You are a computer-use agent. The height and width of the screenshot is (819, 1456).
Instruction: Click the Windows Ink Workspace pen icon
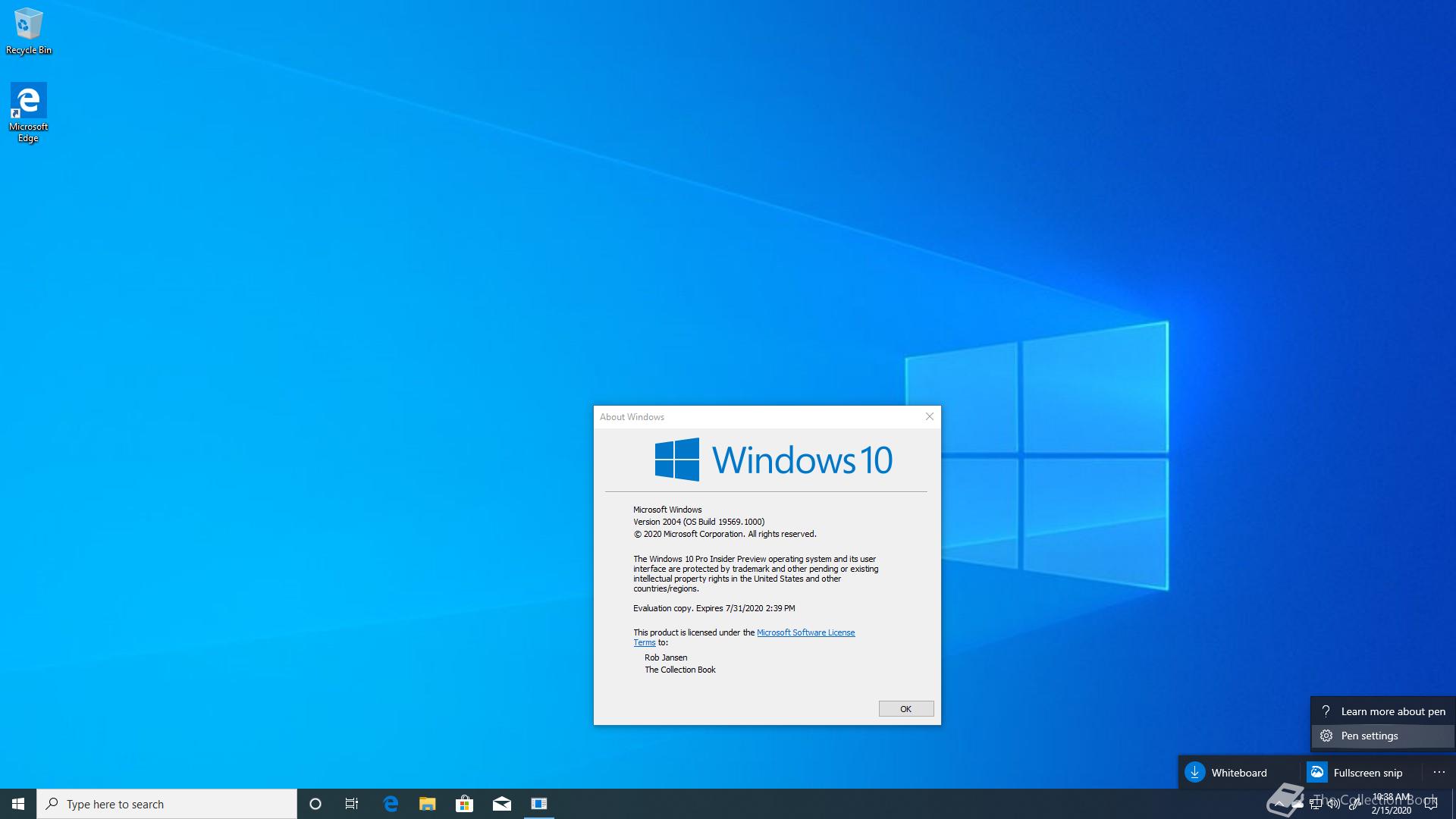(1354, 804)
